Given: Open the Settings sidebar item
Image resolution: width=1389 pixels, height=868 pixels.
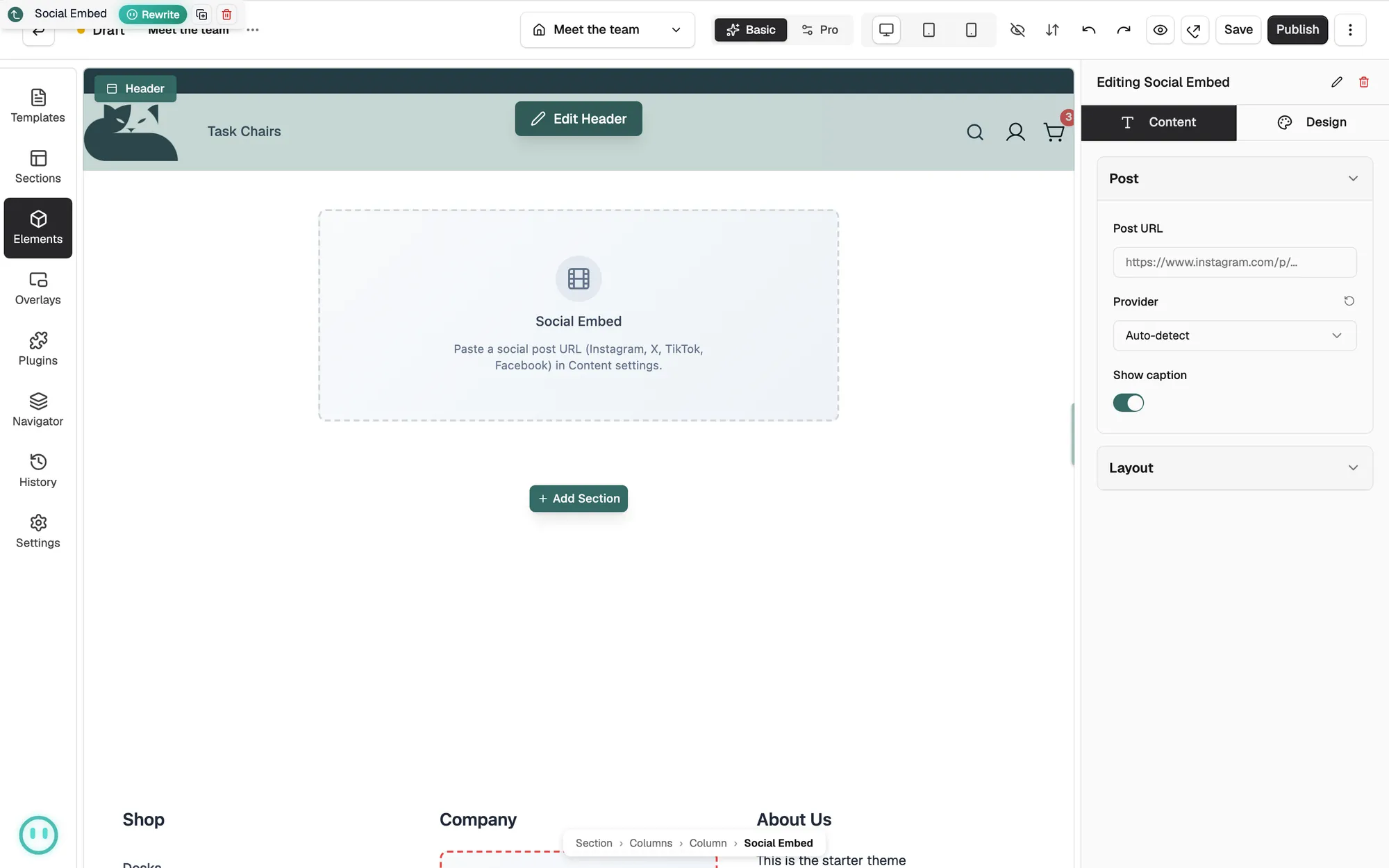Looking at the screenshot, I should [x=38, y=532].
